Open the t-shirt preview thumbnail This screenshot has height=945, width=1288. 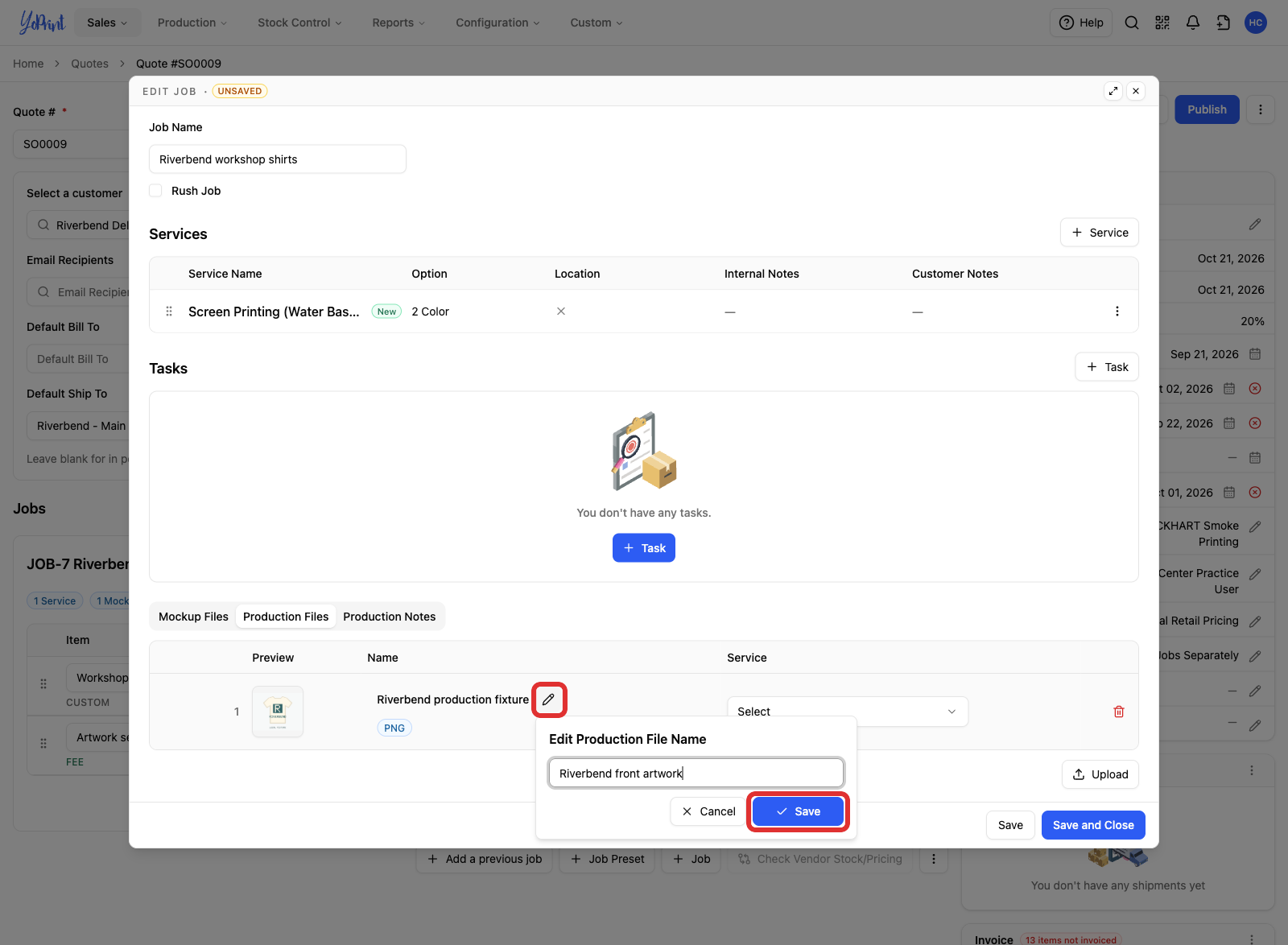278,712
